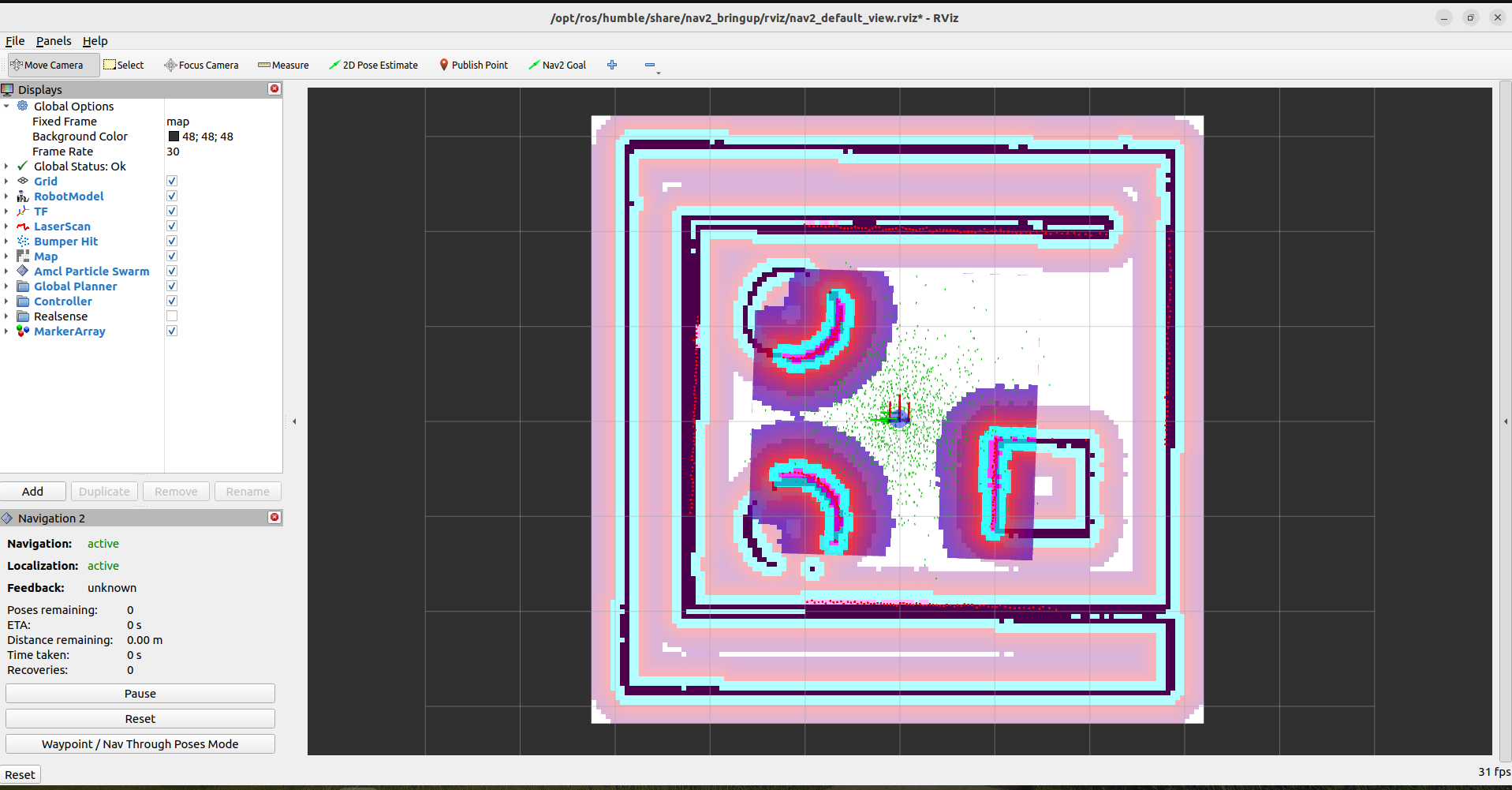Enable the Realsense checkbox
Screen dimensions: 1512x790
(172, 316)
